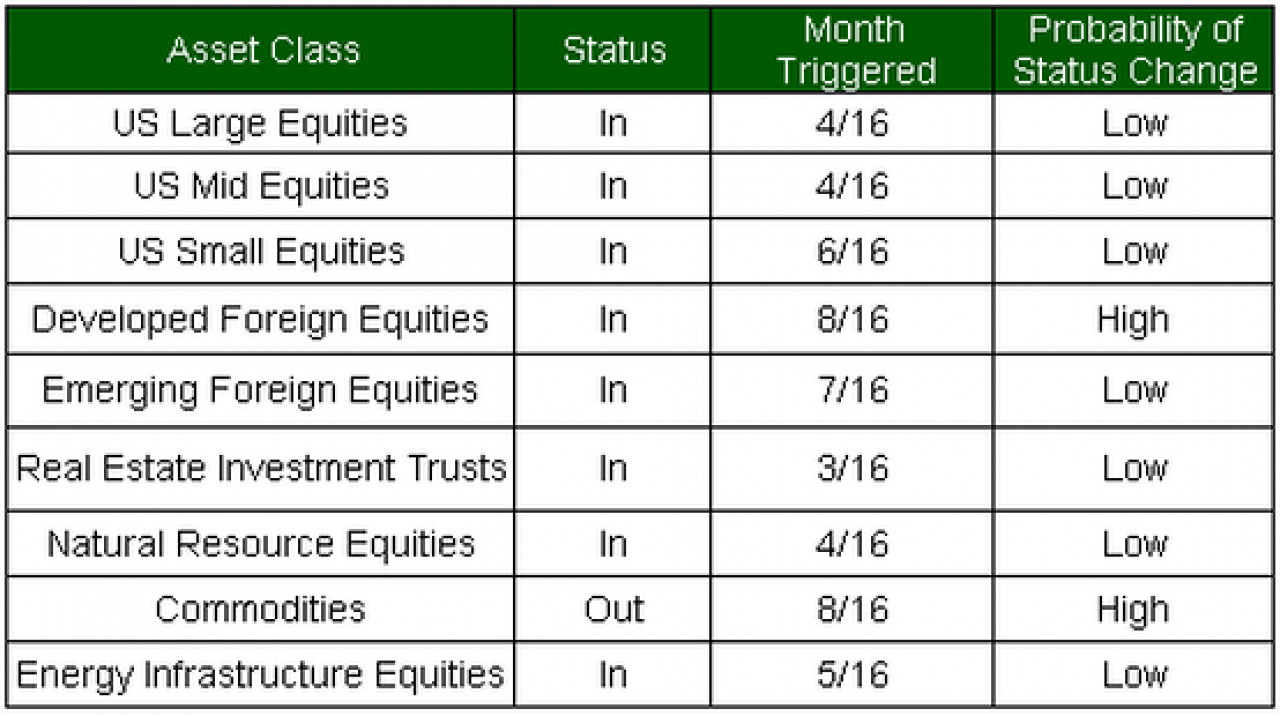Click High probability for Developed Foreign Equities

1134,319
